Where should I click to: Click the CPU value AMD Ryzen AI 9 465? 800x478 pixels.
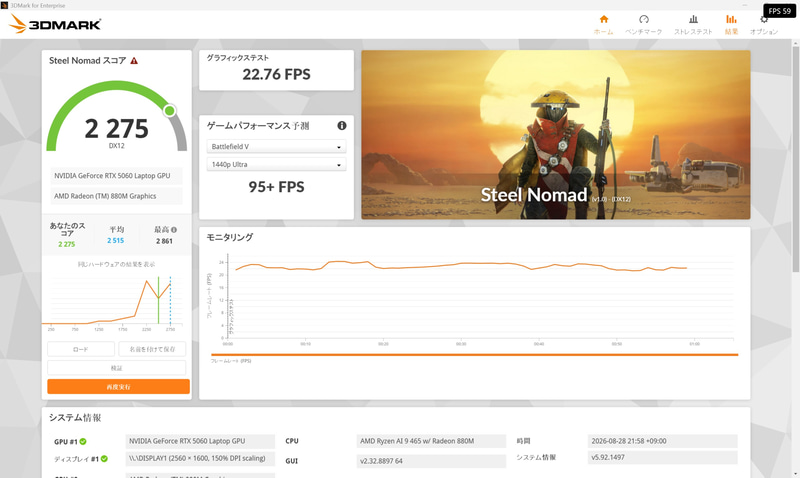(x=431, y=441)
